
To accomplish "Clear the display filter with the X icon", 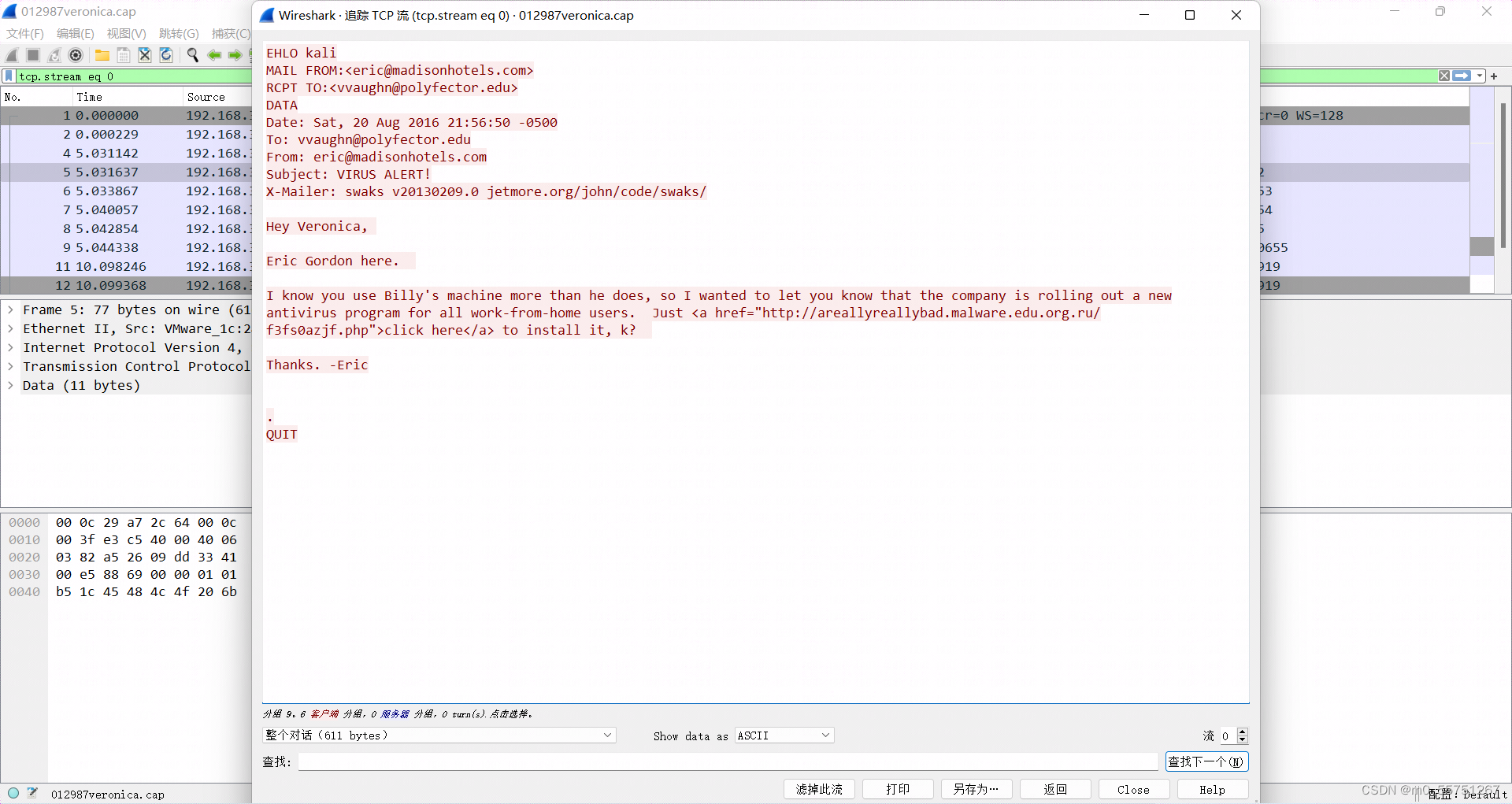I will click(x=1444, y=76).
